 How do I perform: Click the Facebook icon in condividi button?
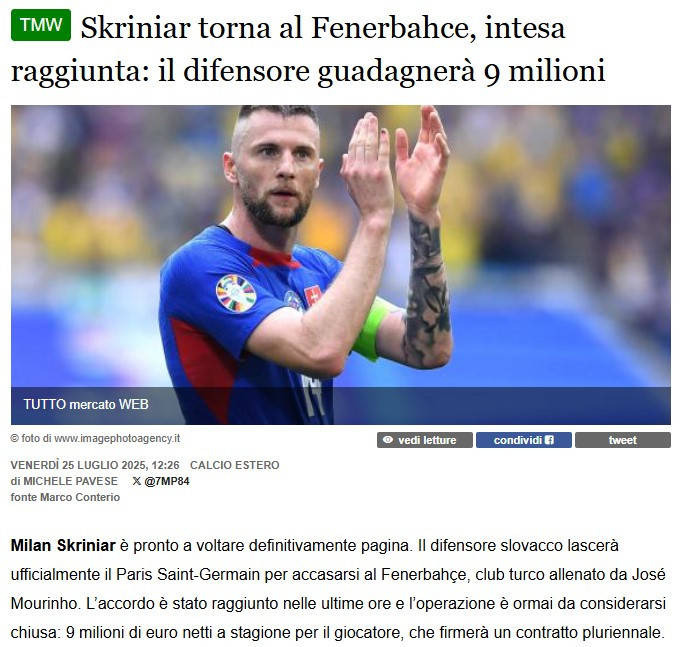coord(550,440)
